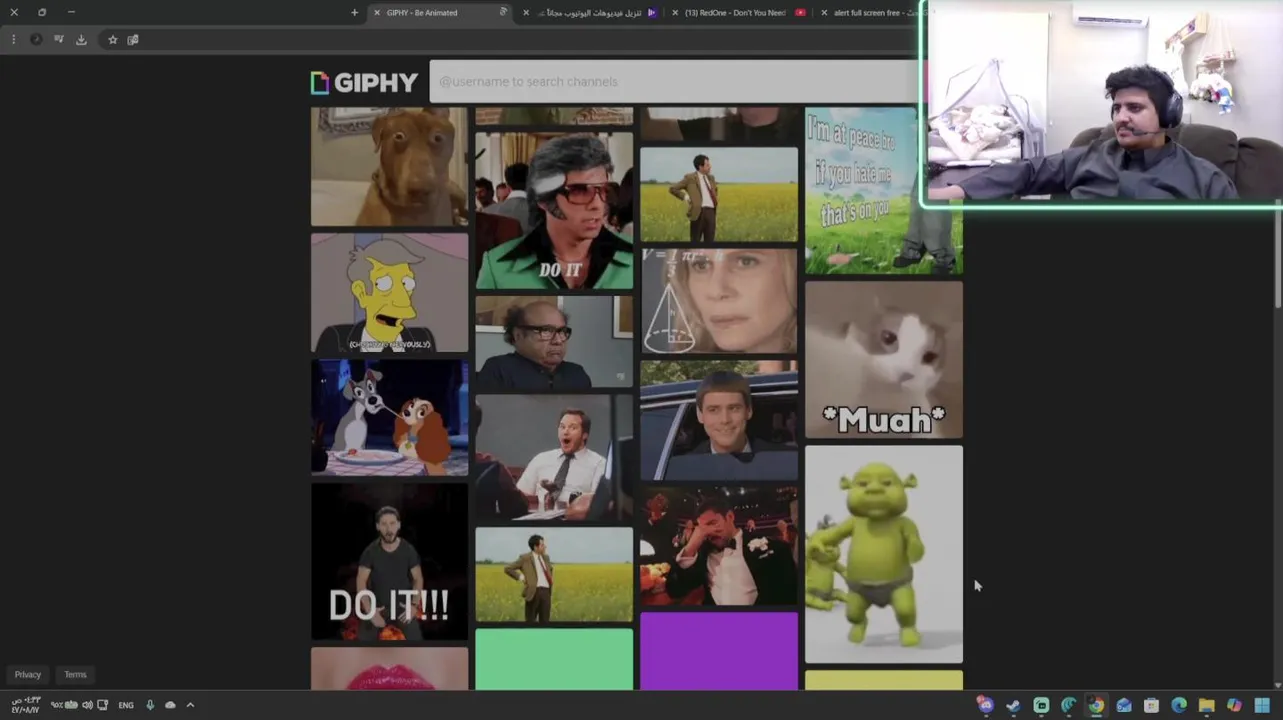This screenshot has width=1283, height=720.
Task: Close the RedOne YouTube tab
Action: tap(675, 12)
